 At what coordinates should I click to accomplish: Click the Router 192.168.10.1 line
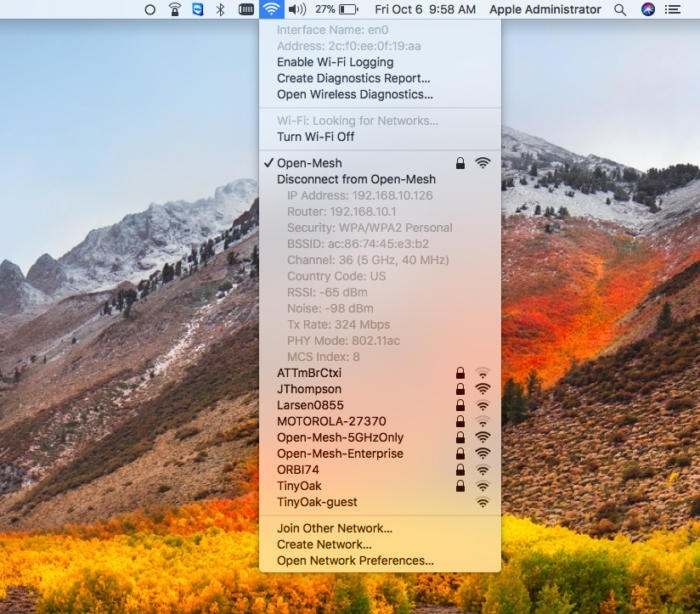coord(380,211)
